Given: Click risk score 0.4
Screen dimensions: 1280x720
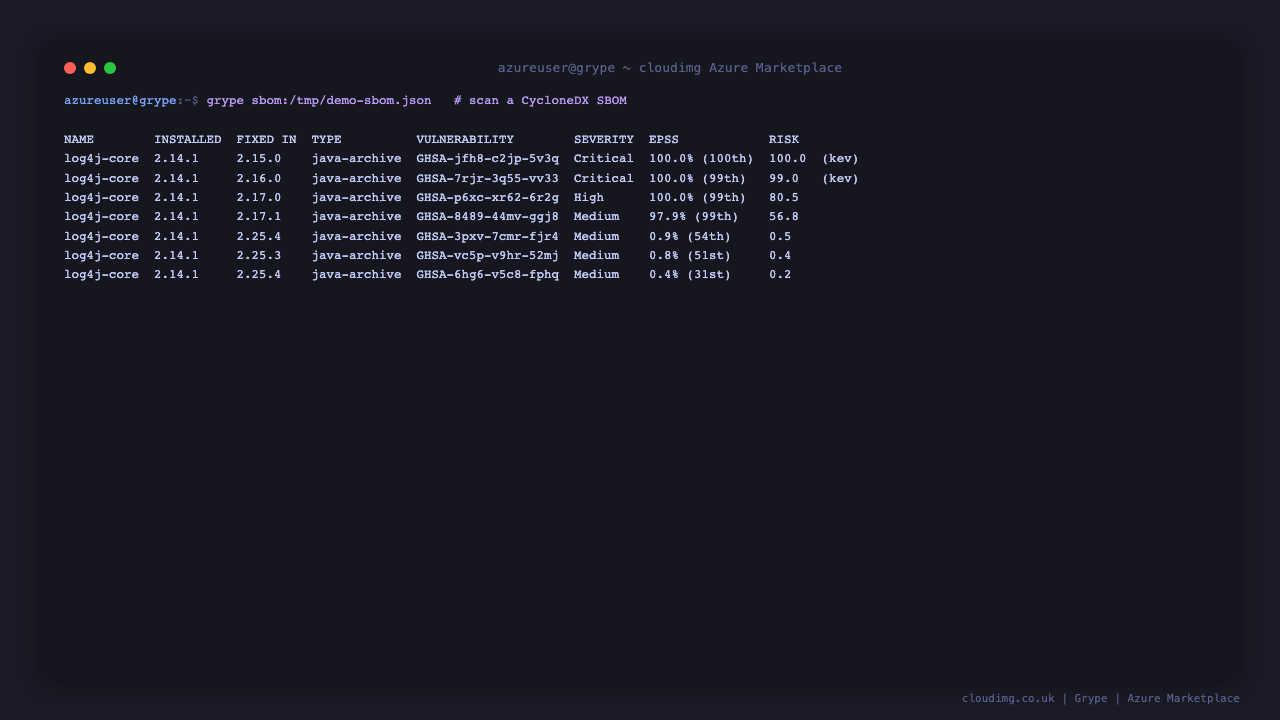Looking at the screenshot, I should pyautogui.click(x=780, y=256).
